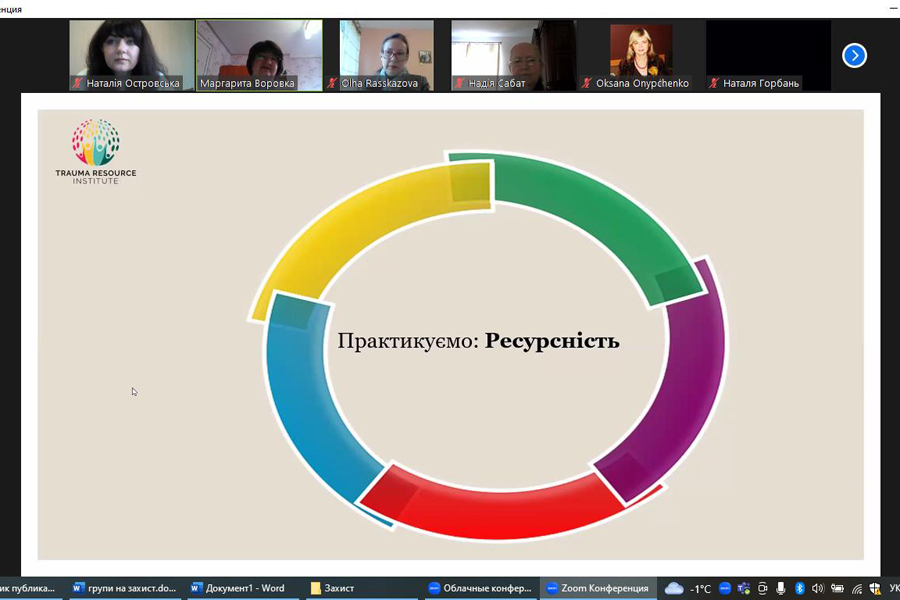Click the Trauma Resource Institute logo
Screen dimensions: 900x600
pos(96,152)
